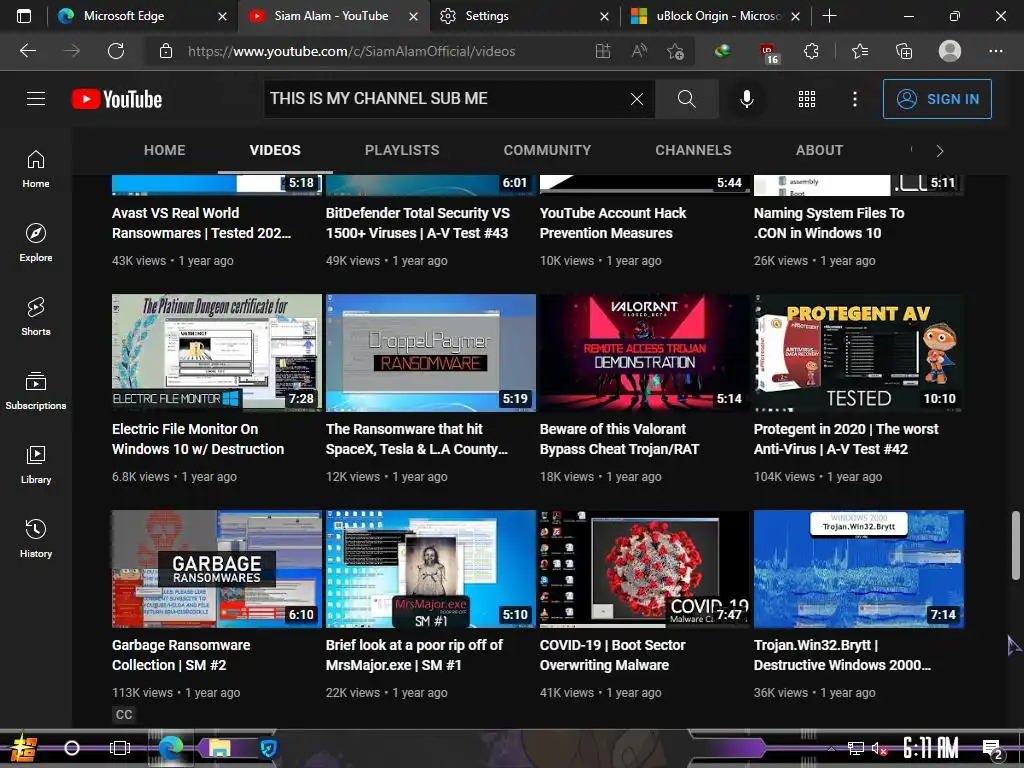Open Garbage Ransomwares thumbnail

(217, 569)
